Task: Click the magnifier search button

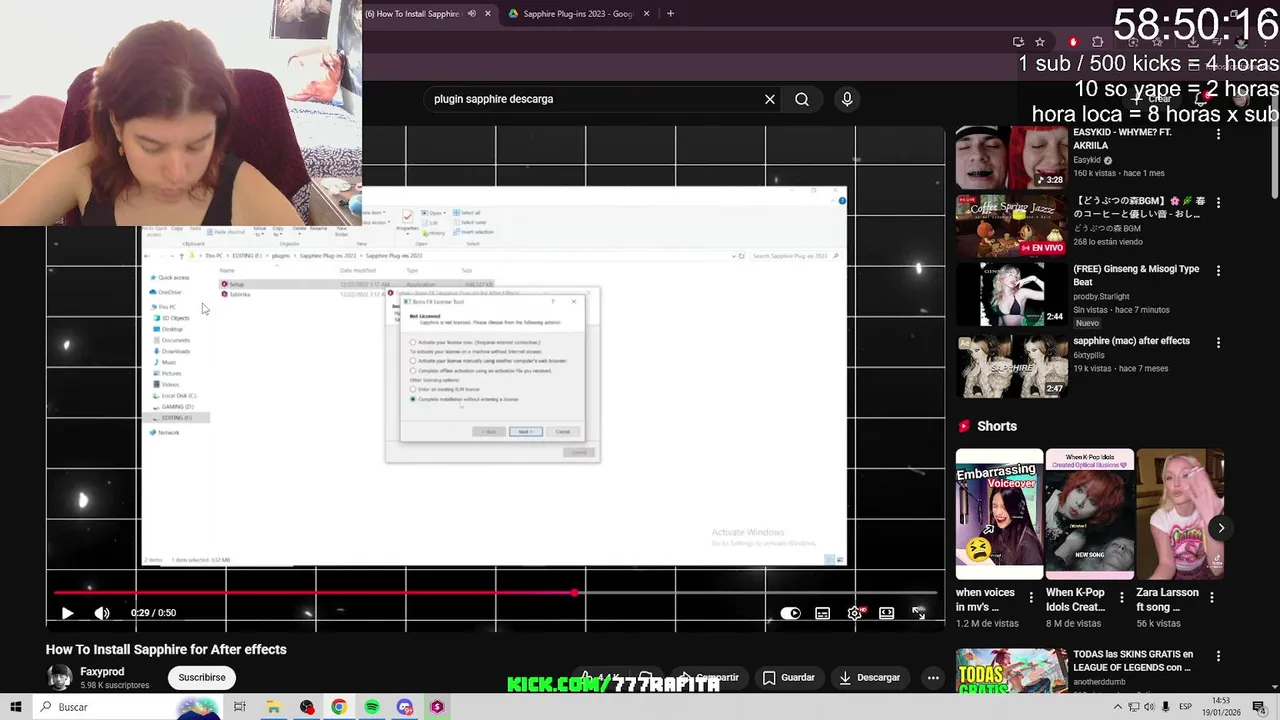Action: coord(802,99)
